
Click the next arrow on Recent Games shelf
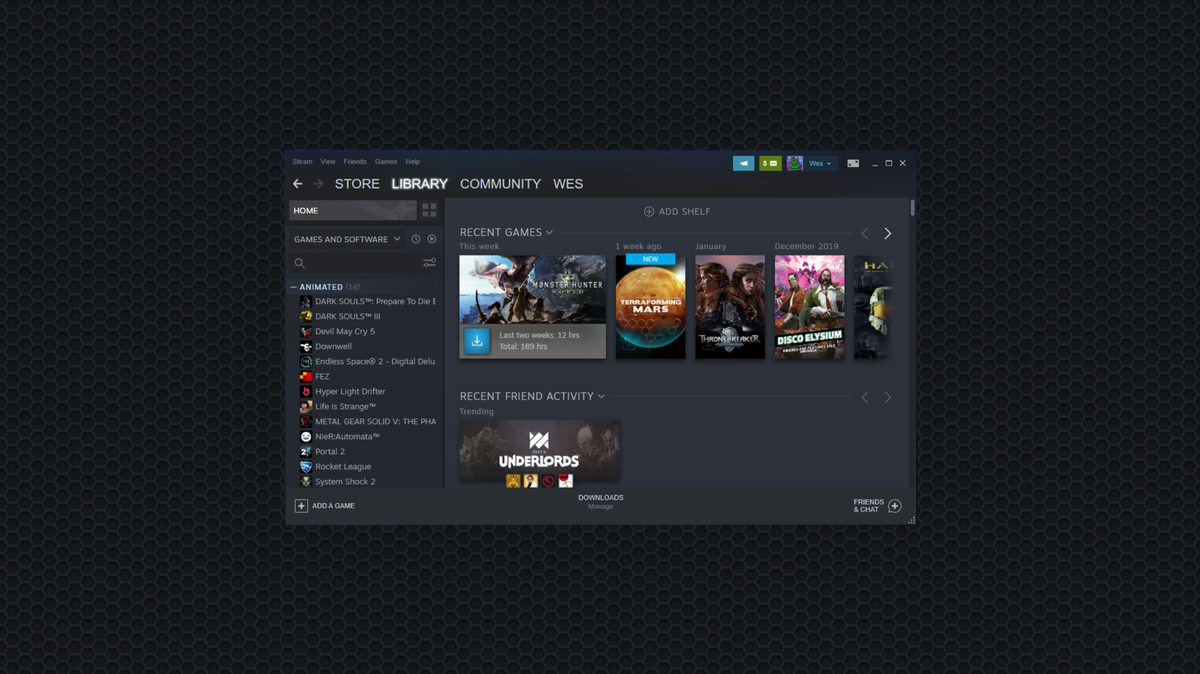[x=887, y=232]
